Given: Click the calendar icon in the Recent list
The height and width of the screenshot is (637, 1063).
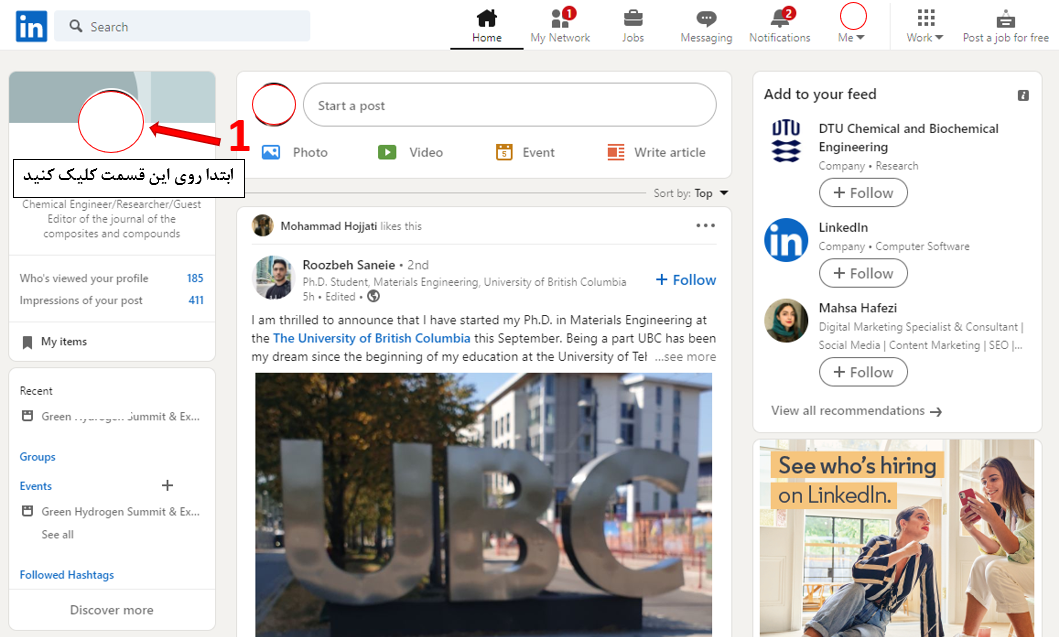Looking at the screenshot, I should pyautogui.click(x=27, y=416).
